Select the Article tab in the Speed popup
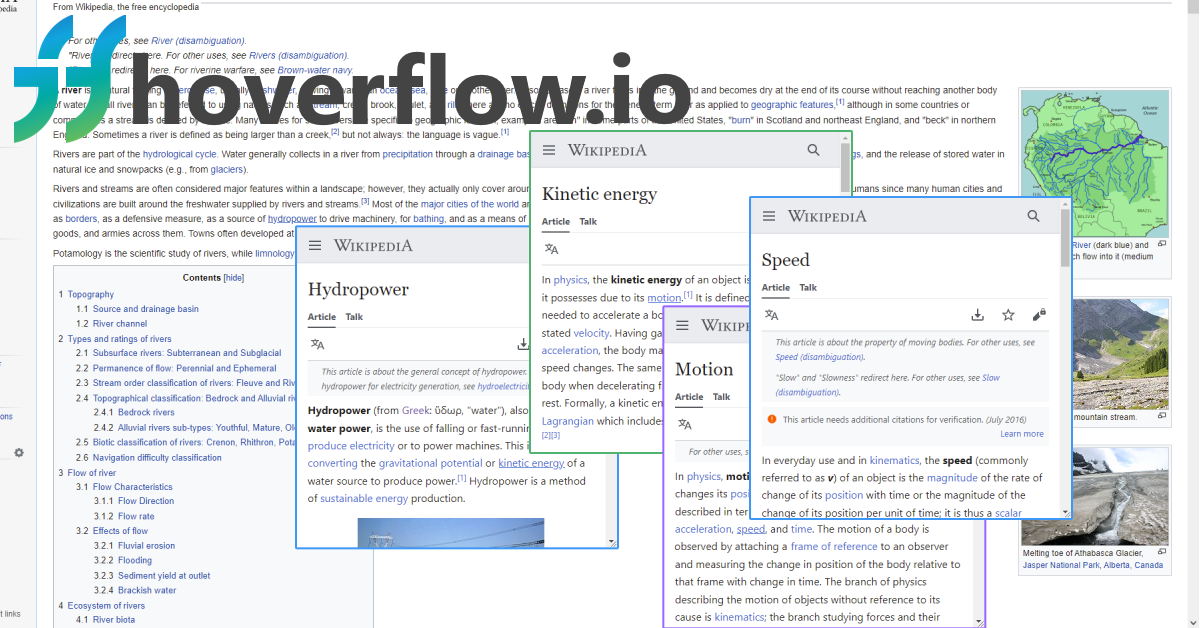This screenshot has height=628, width=1200. click(776, 288)
